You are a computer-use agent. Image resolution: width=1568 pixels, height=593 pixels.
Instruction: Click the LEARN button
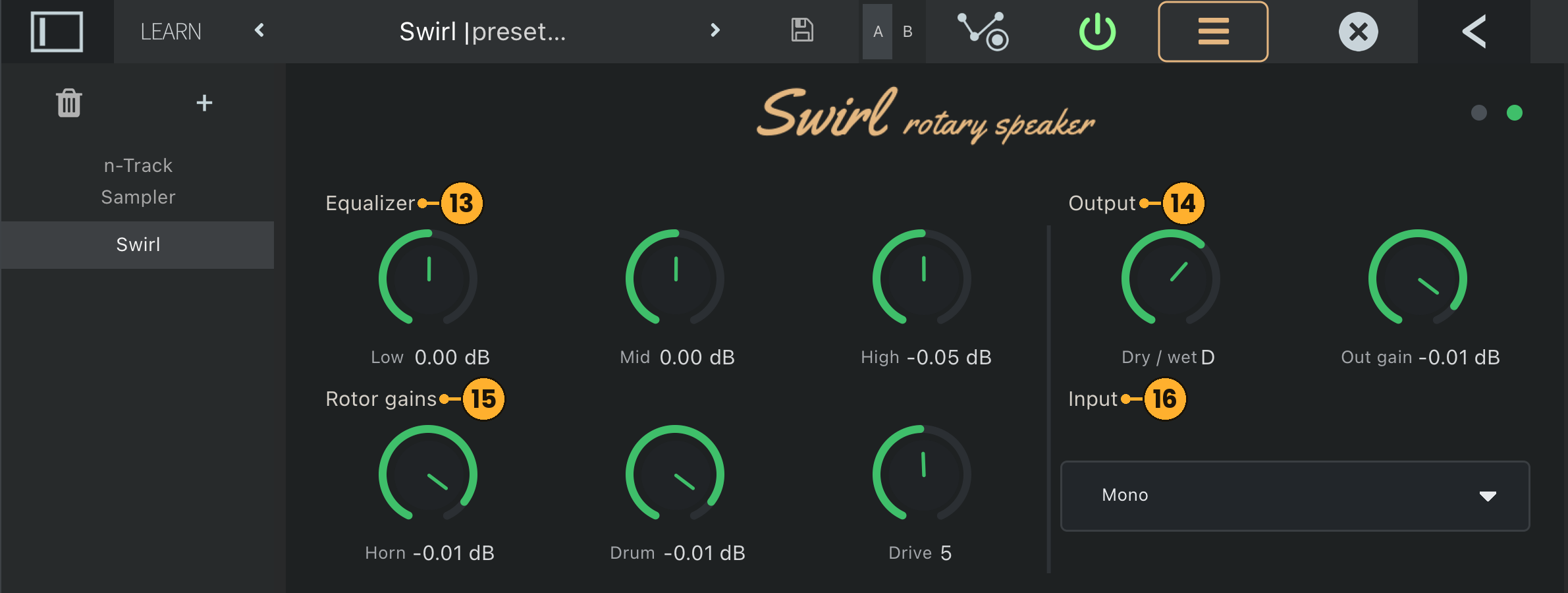point(171,32)
